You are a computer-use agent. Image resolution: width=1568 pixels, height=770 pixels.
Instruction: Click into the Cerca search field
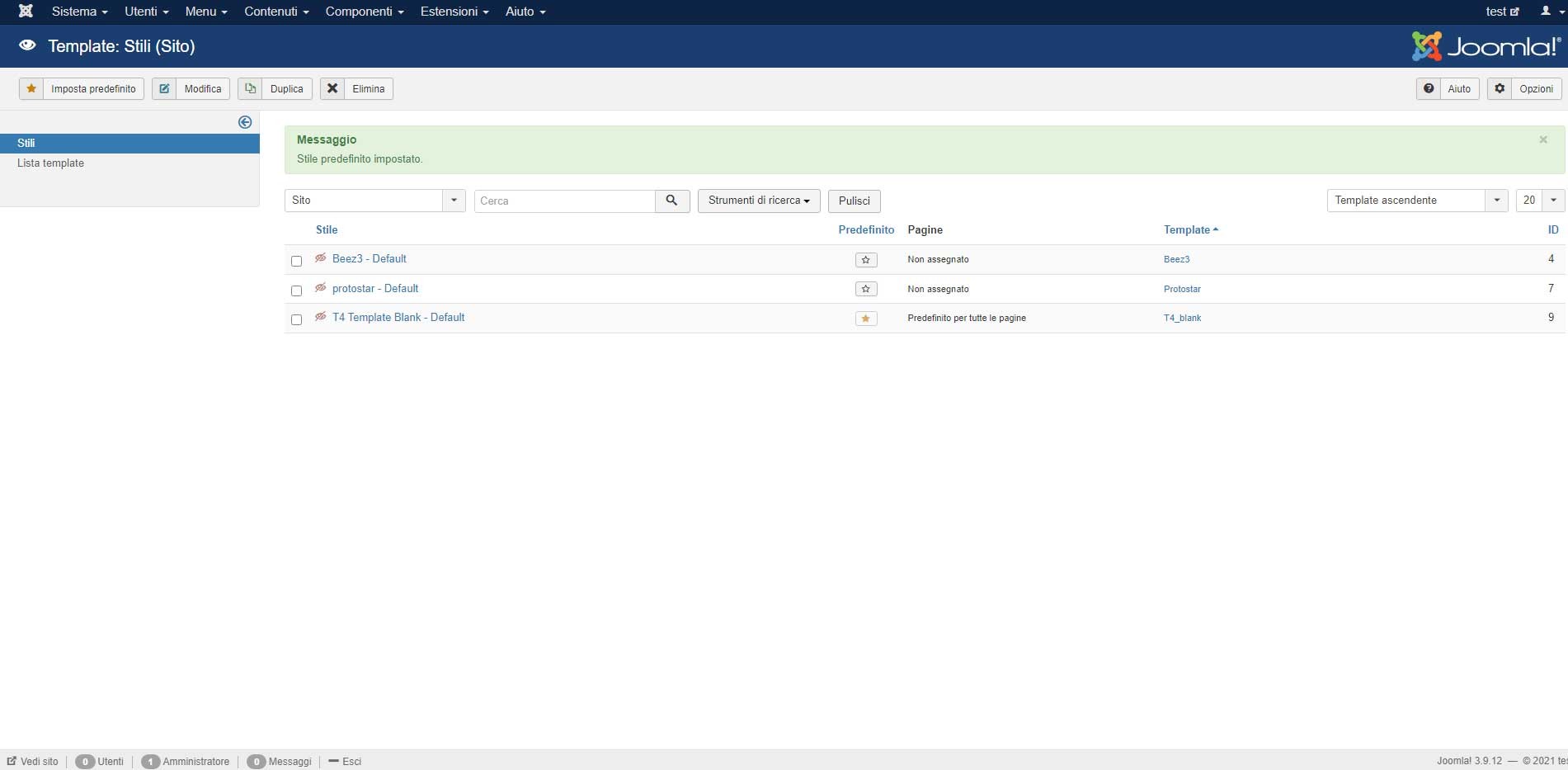pyautogui.click(x=564, y=201)
